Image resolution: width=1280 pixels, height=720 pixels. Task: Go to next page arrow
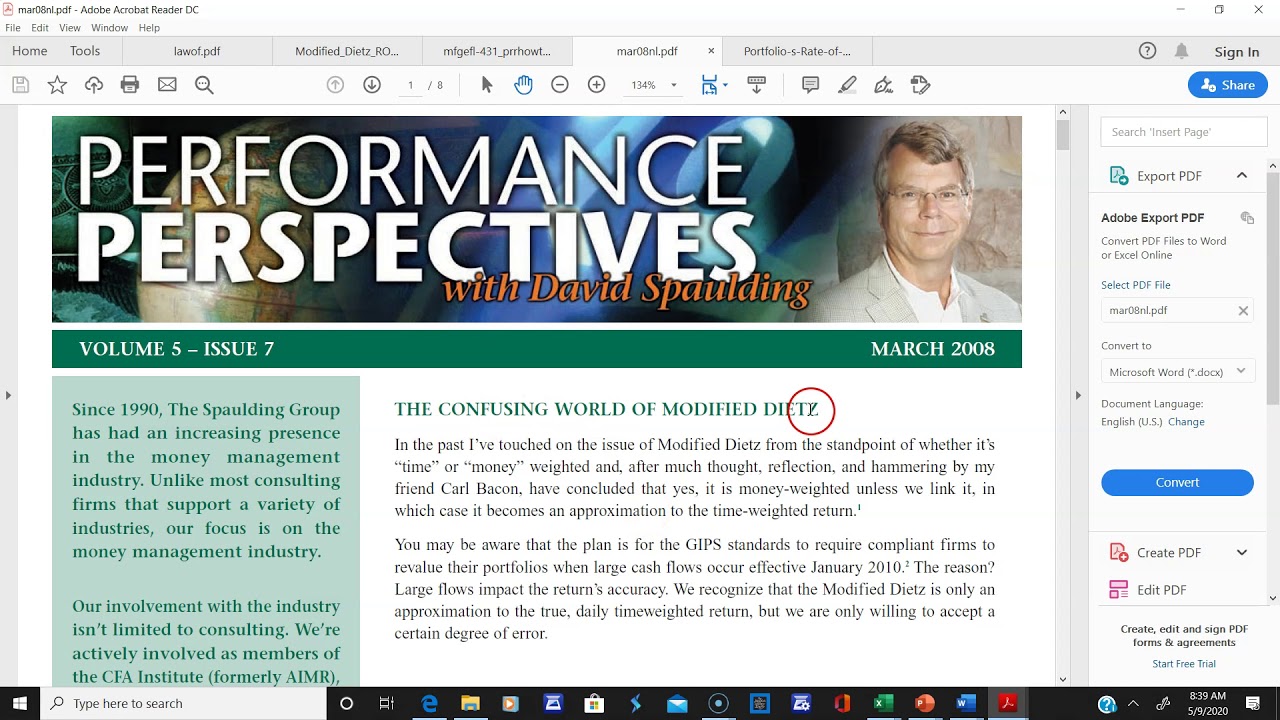(x=372, y=85)
